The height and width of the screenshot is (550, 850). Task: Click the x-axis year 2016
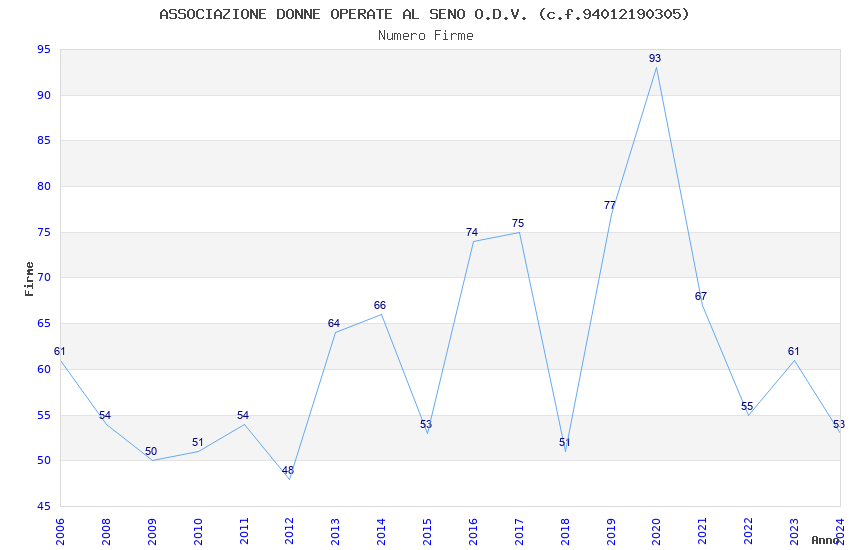tap(473, 531)
